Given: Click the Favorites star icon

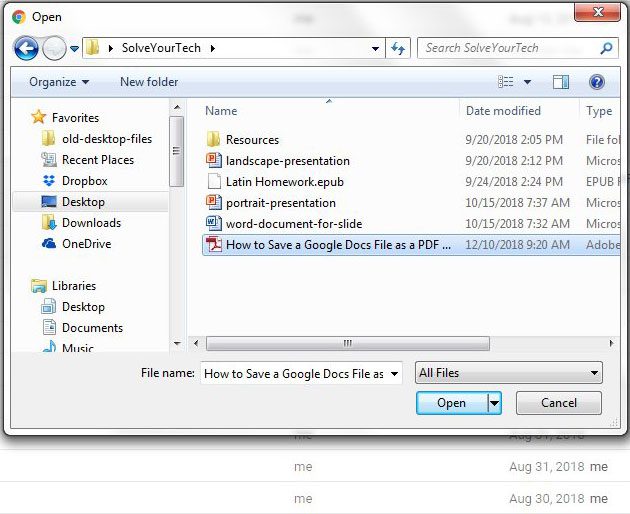Looking at the screenshot, I should 39,117.
